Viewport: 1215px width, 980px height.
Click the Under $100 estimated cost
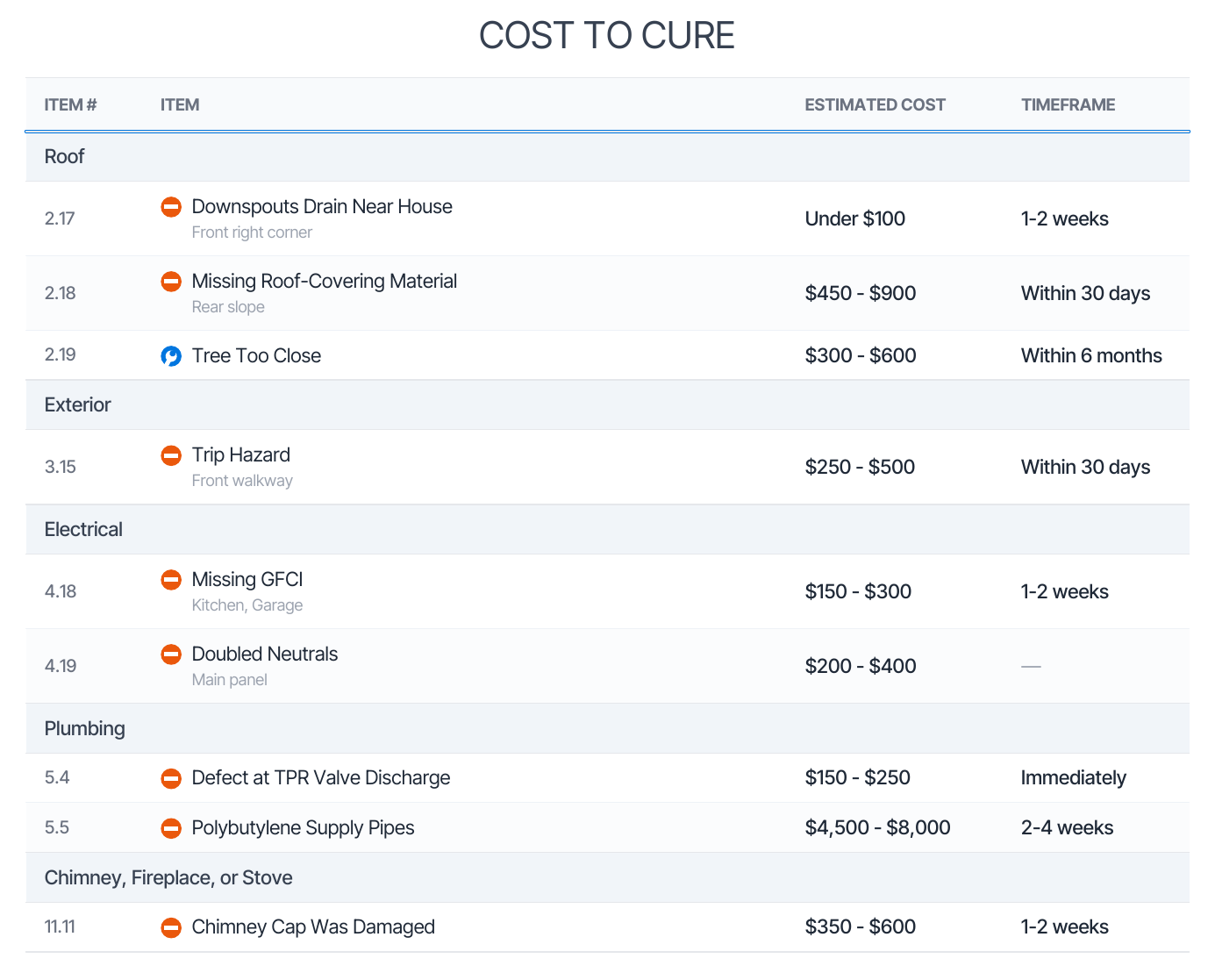(854, 219)
